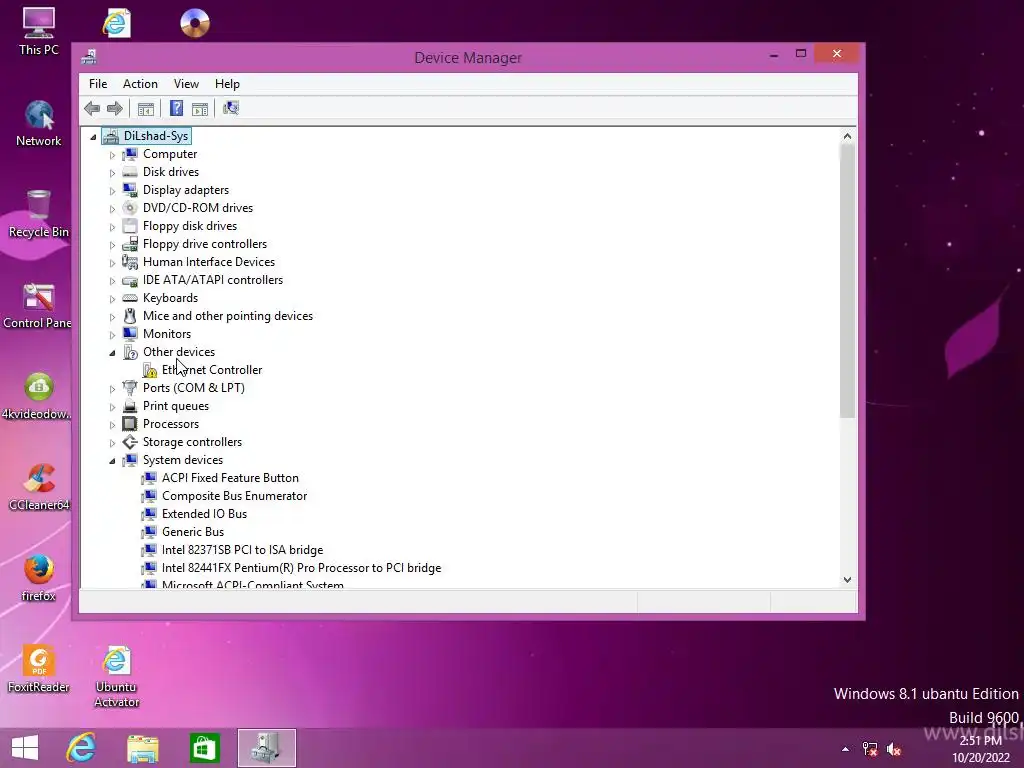1024x768 pixels.
Task: Select ACPI Fixed Feature Button
Action: tap(230, 478)
